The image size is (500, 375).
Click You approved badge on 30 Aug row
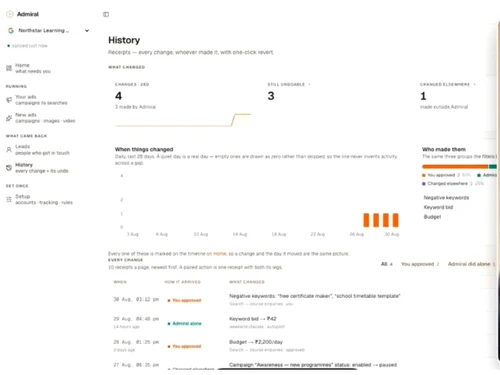tap(184, 300)
